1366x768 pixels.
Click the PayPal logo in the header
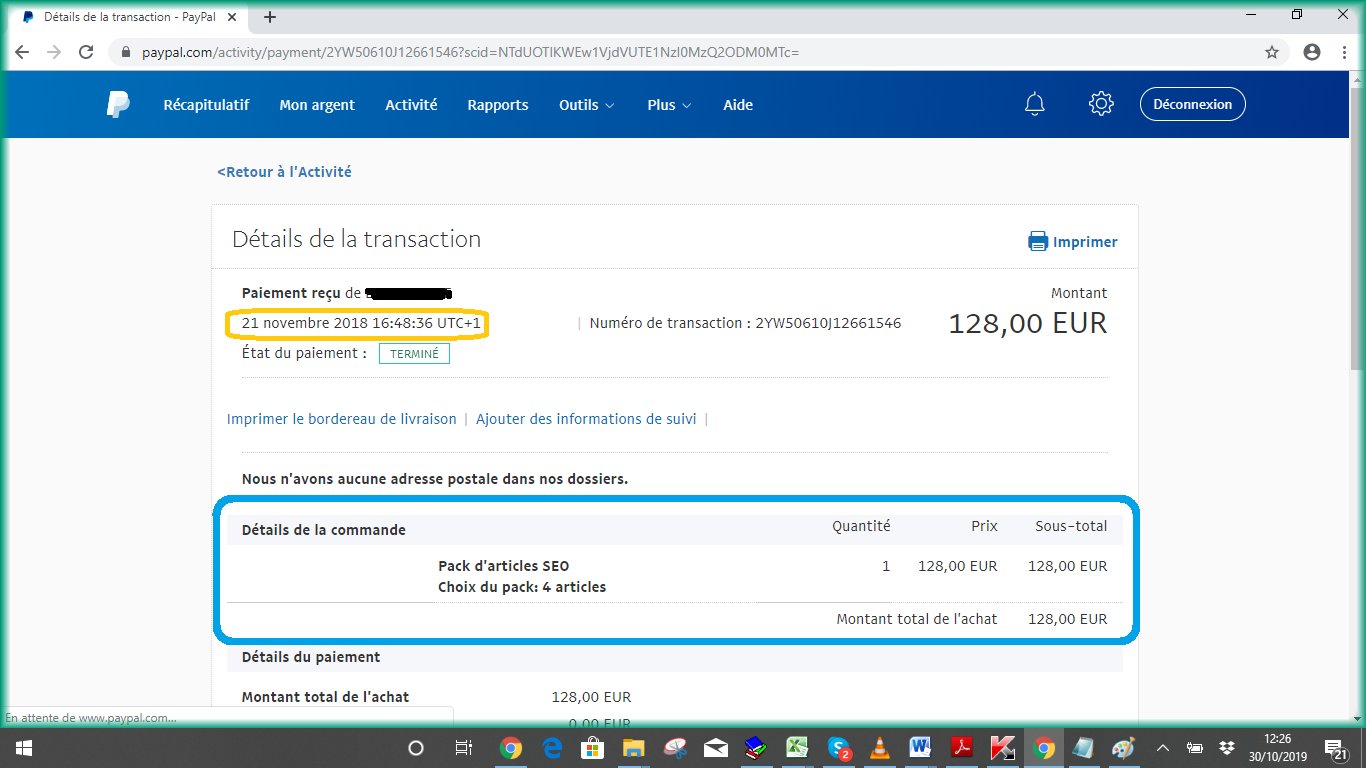(118, 104)
